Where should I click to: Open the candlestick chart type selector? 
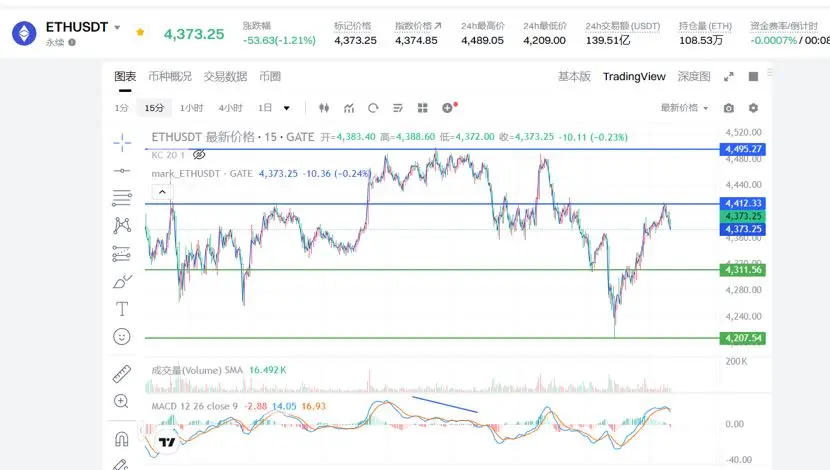[324, 108]
